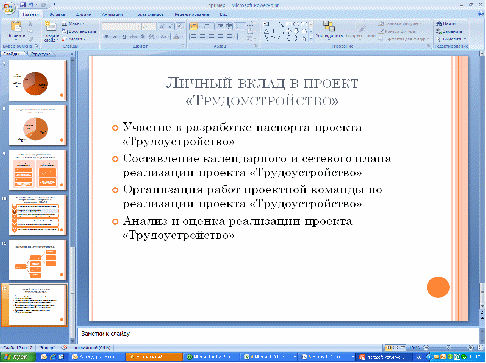Click the Quick Styles icon
This screenshot has height=363, width=486.
click(361, 27)
